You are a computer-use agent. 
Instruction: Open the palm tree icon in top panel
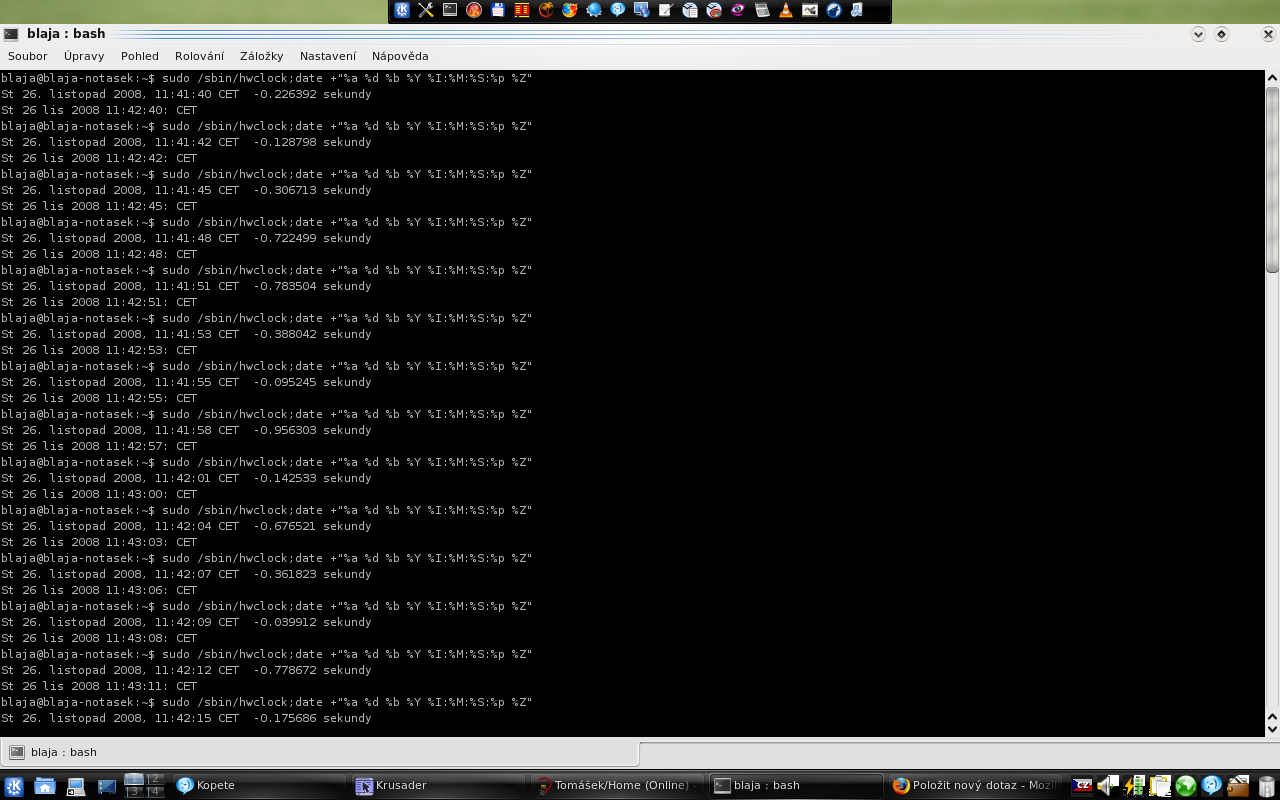click(546, 10)
